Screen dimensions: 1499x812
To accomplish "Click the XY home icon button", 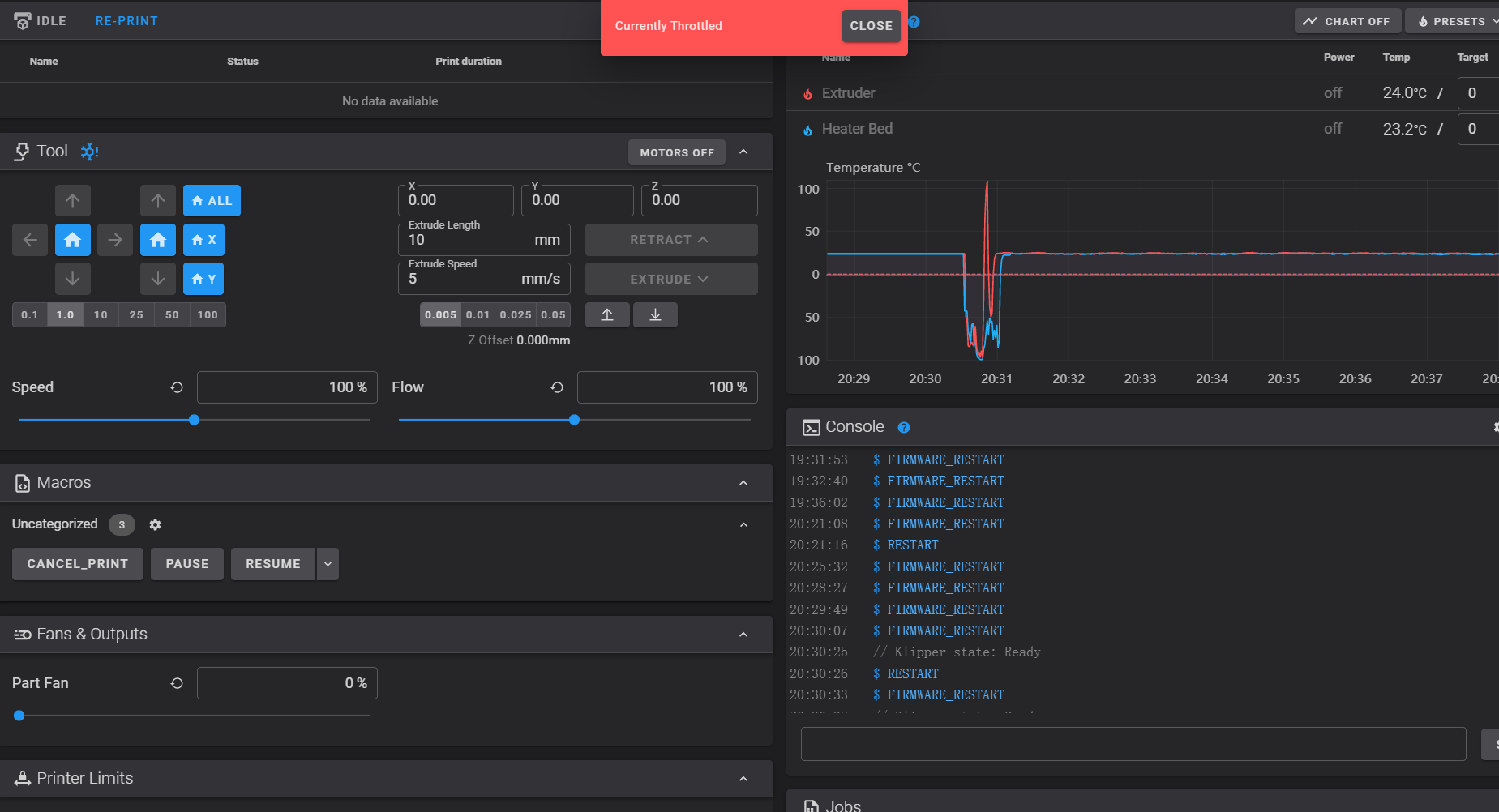I will pyautogui.click(x=73, y=240).
